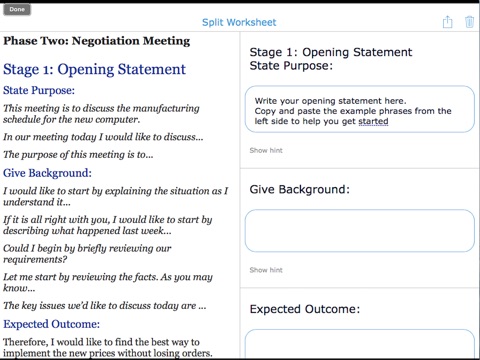Focus the Give Background text box
480x360 pixels.
click(360, 230)
